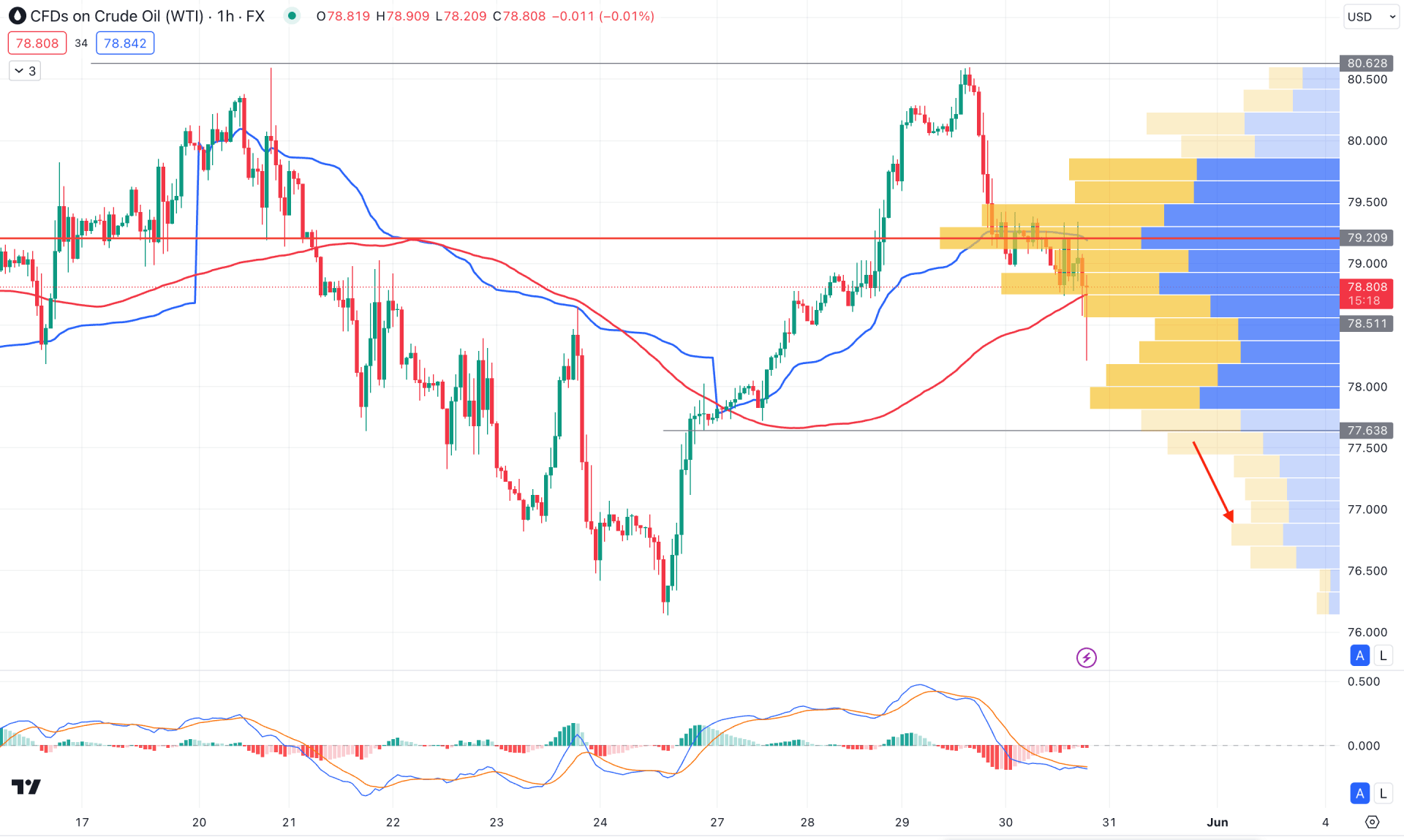Click the TradingView logo in the lower left
The image size is (1404, 840).
pyautogui.click(x=26, y=787)
